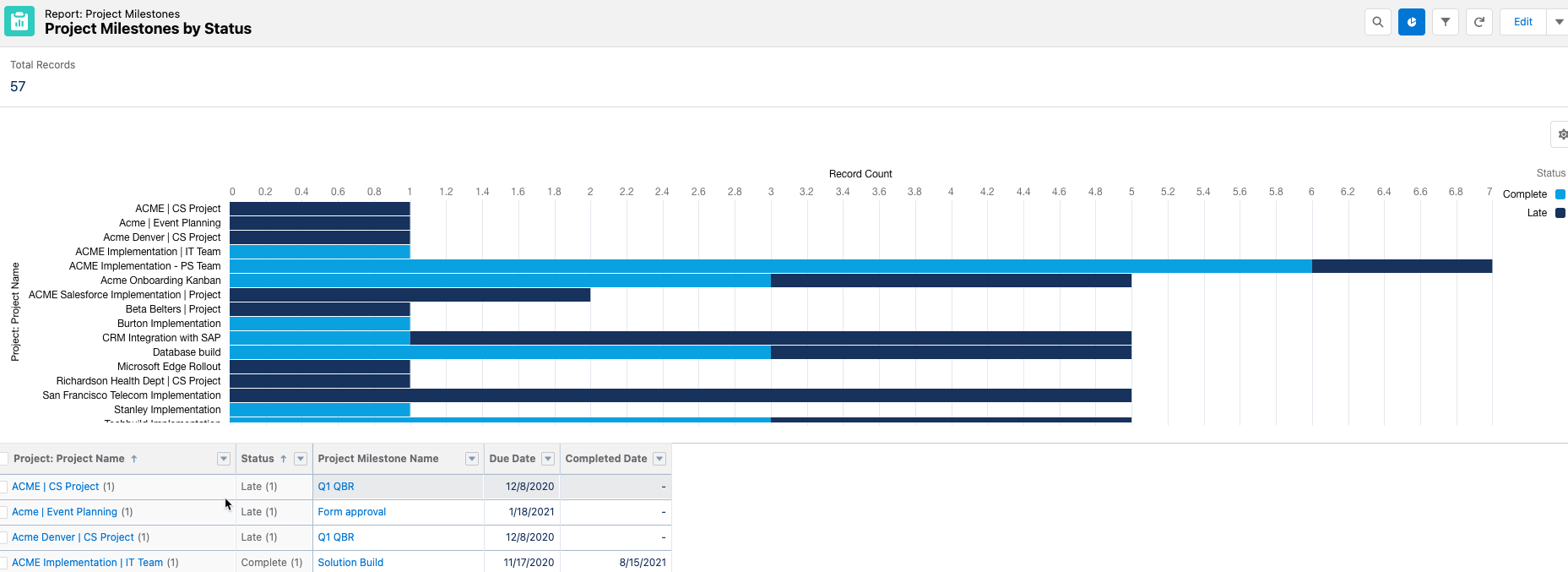Viewport: 1568px width, 572px height.
Task: Open the filters panel
Action: tap(1446, 22)
